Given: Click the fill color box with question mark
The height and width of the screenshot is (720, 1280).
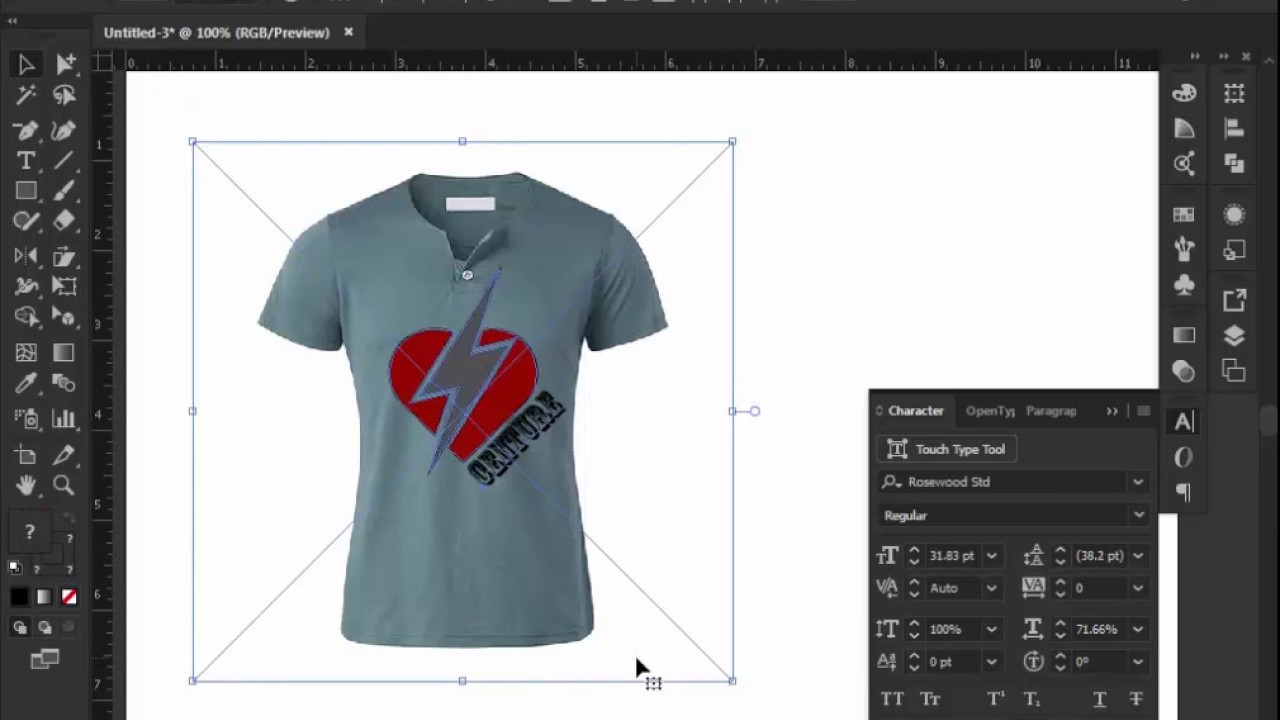Looking at the screenshot, I should [29, 533].
